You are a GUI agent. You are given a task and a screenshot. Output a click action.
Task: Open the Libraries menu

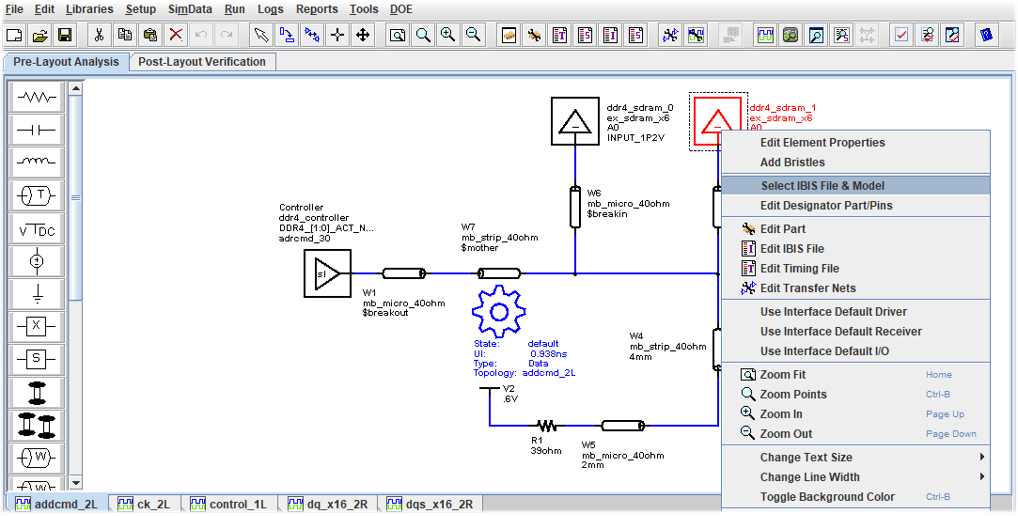point(90,9)
